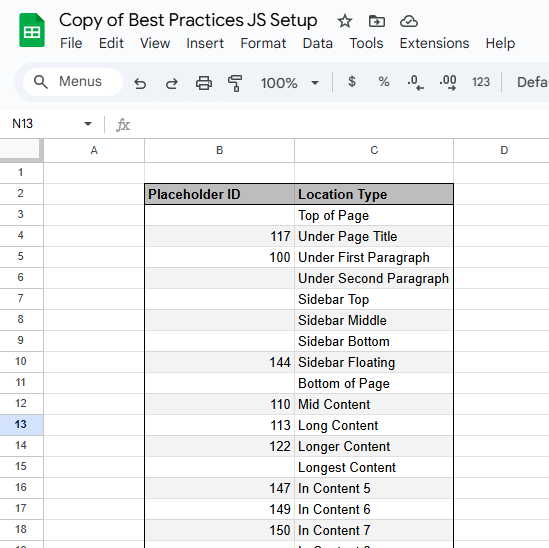Select the cell containing 150
The image size is (549, 548).
220,530
